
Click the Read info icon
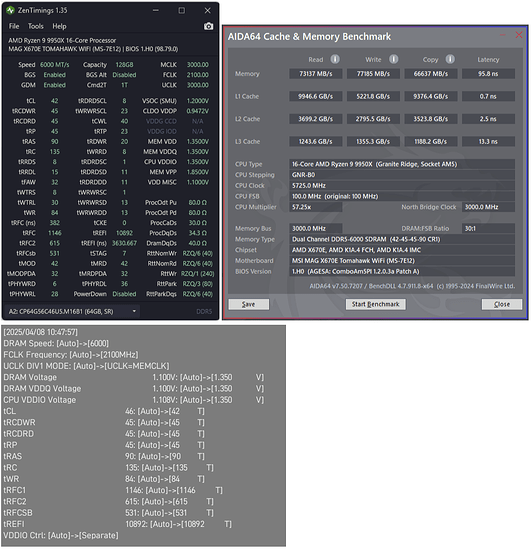335,59
